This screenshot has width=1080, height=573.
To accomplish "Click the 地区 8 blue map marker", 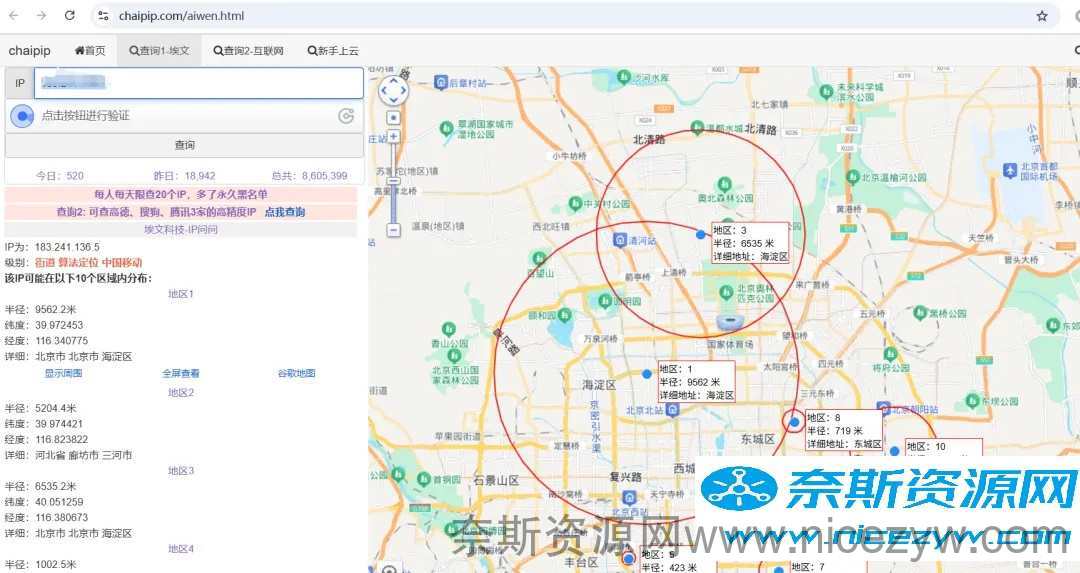I will (x=794, y=421).
